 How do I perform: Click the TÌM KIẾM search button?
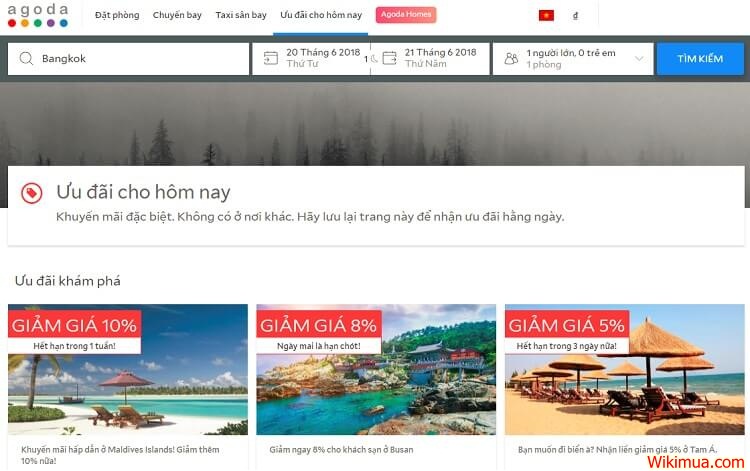click(x=700, y=59)
